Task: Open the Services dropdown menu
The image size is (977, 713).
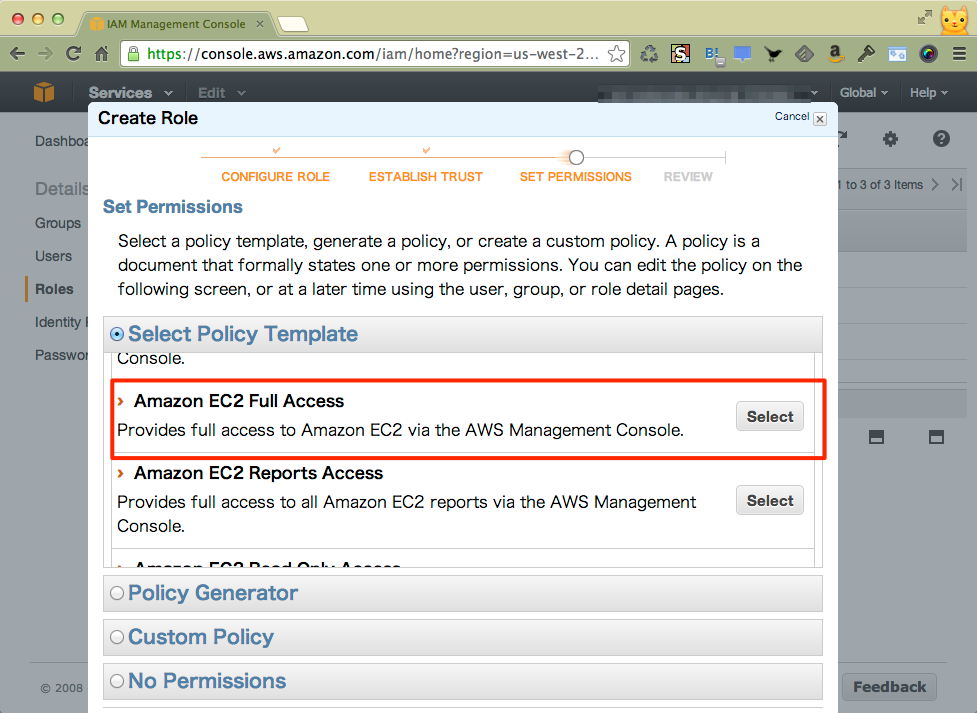Action: click(130, 93)
